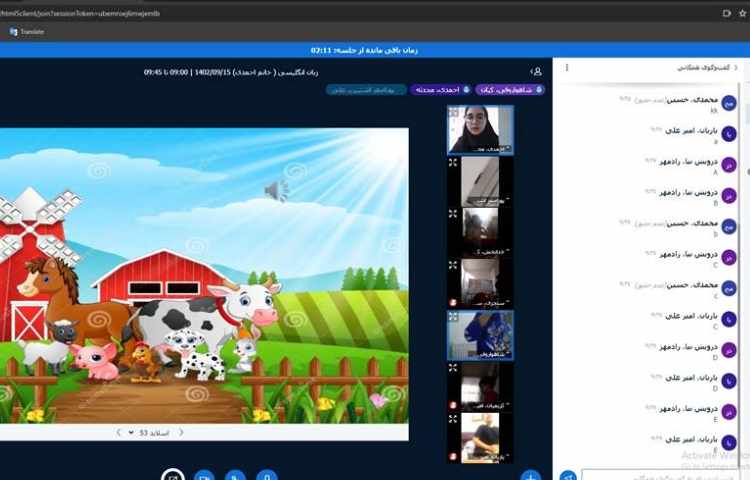Click sender name above message 'E'
Viewport: 750px width, 480px height.
click(689, 408)
